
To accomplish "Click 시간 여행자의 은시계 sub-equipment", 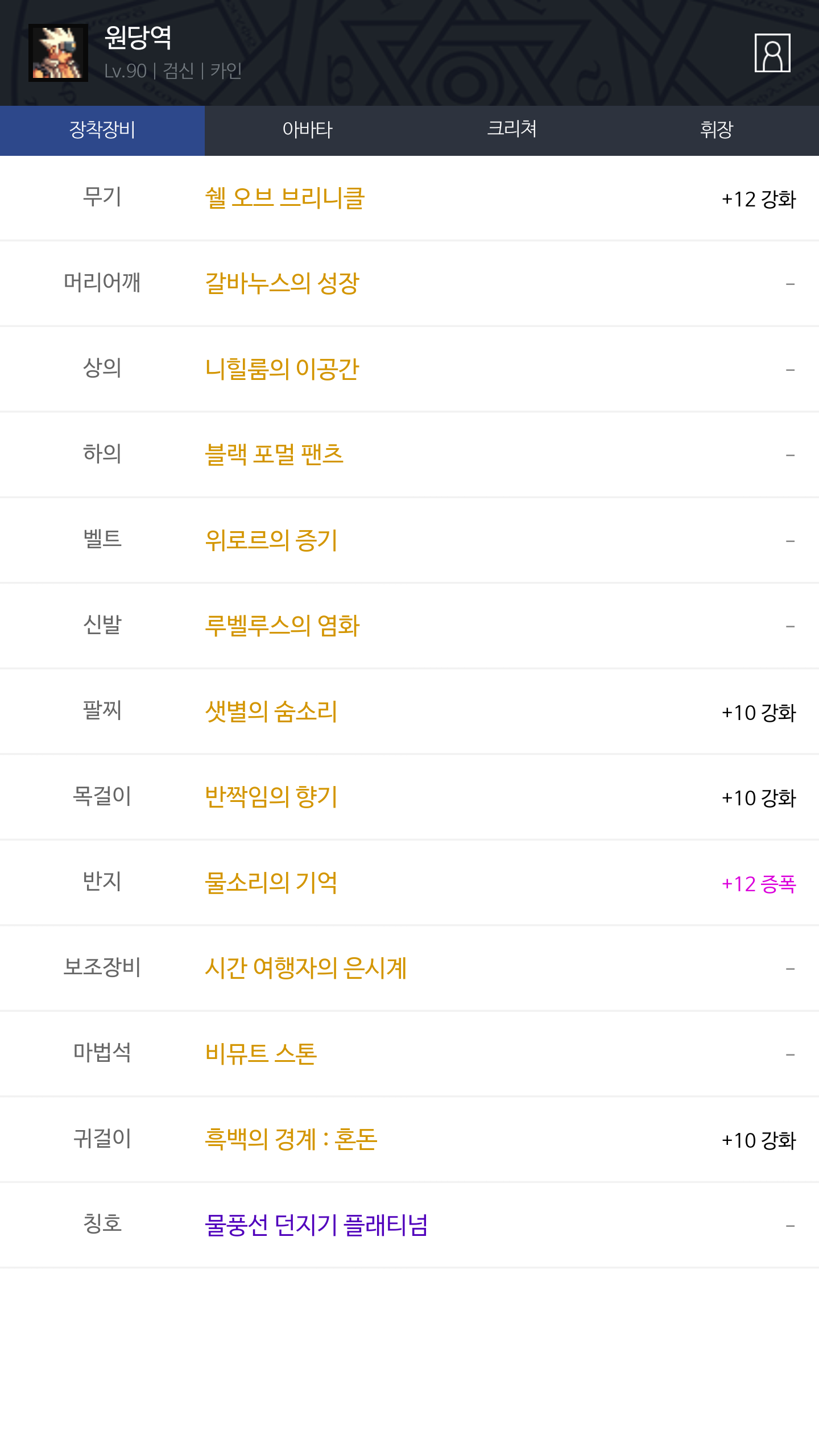I will pyautogui.click(x=306, y=968).
